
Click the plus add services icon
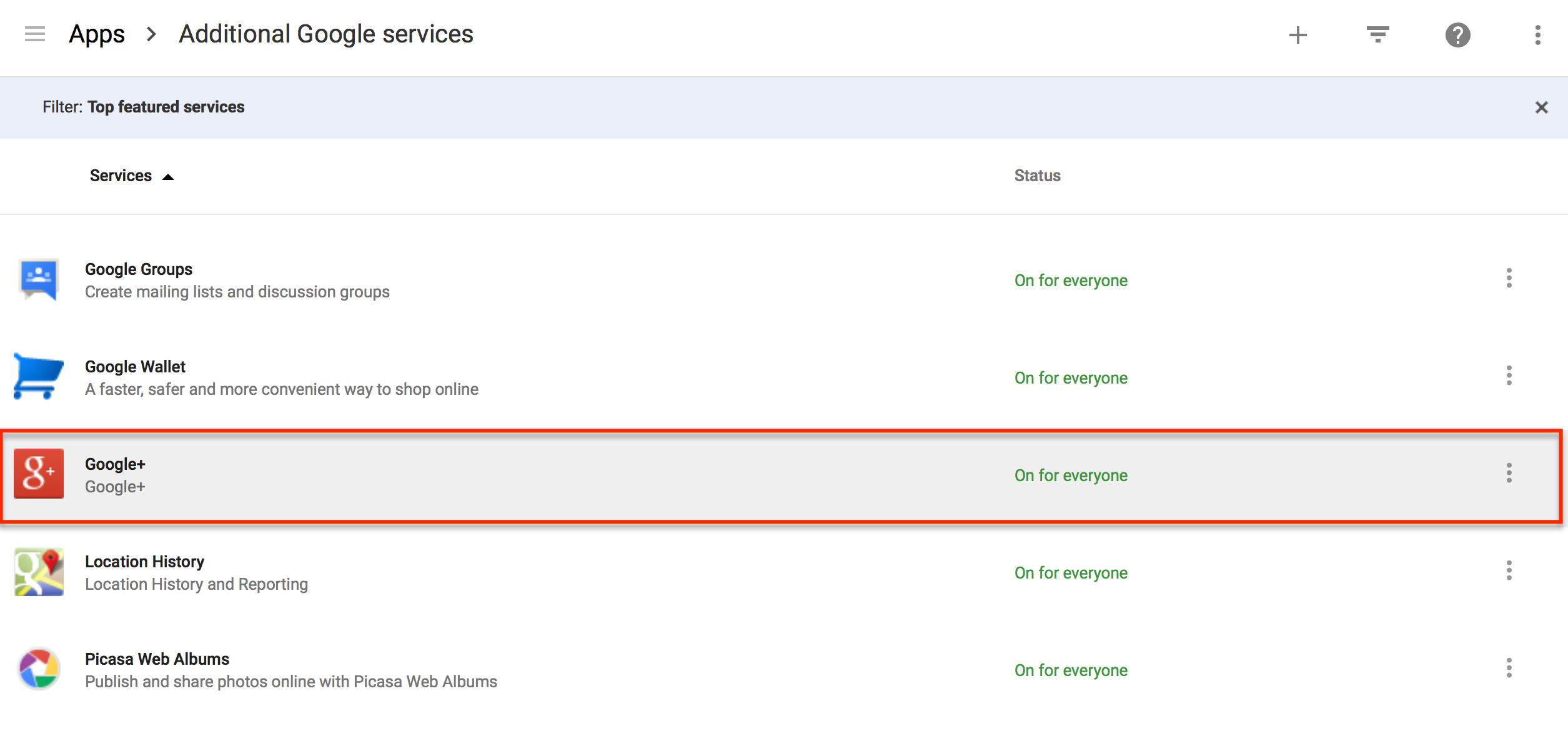click(1298, 34)
